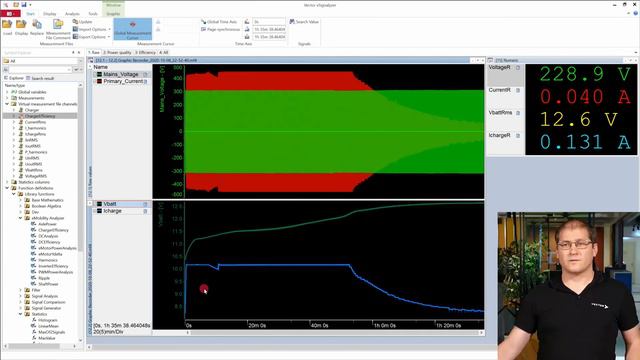Click the Icharge color swatch in legend
640x360 pixels.
(99, 211)
